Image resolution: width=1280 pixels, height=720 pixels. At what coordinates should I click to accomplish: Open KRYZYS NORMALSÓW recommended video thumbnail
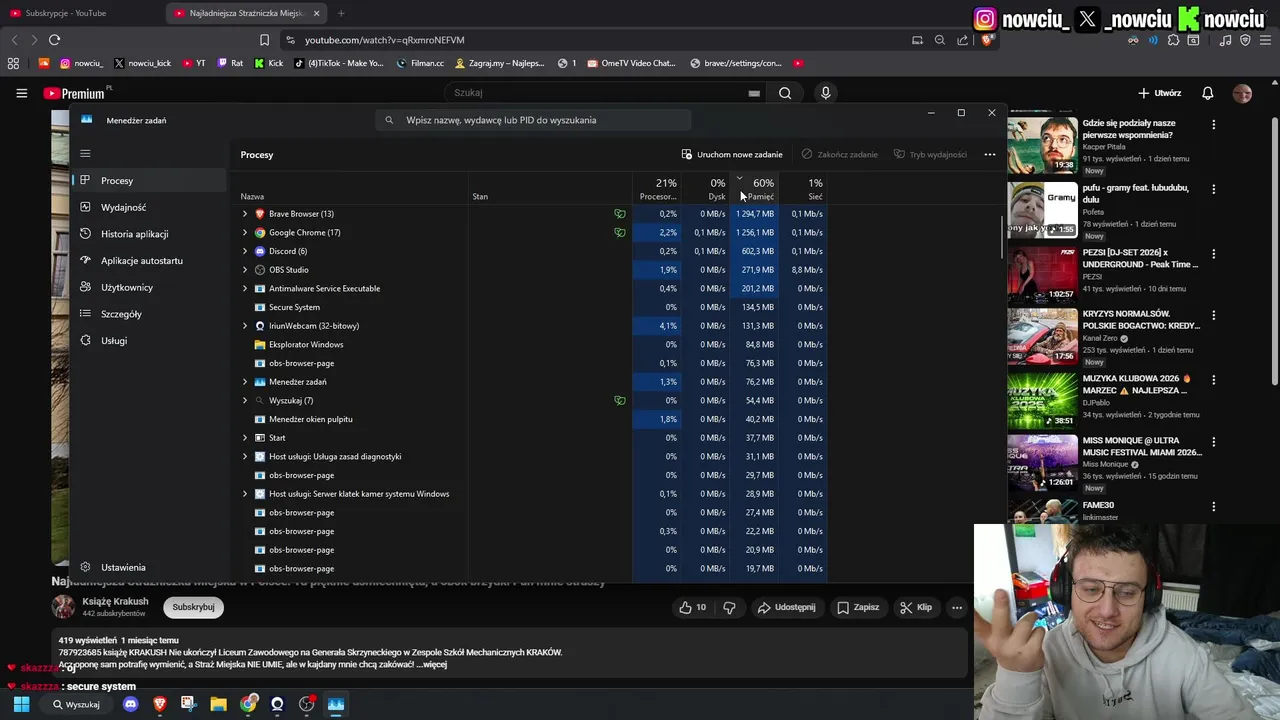1042,336
